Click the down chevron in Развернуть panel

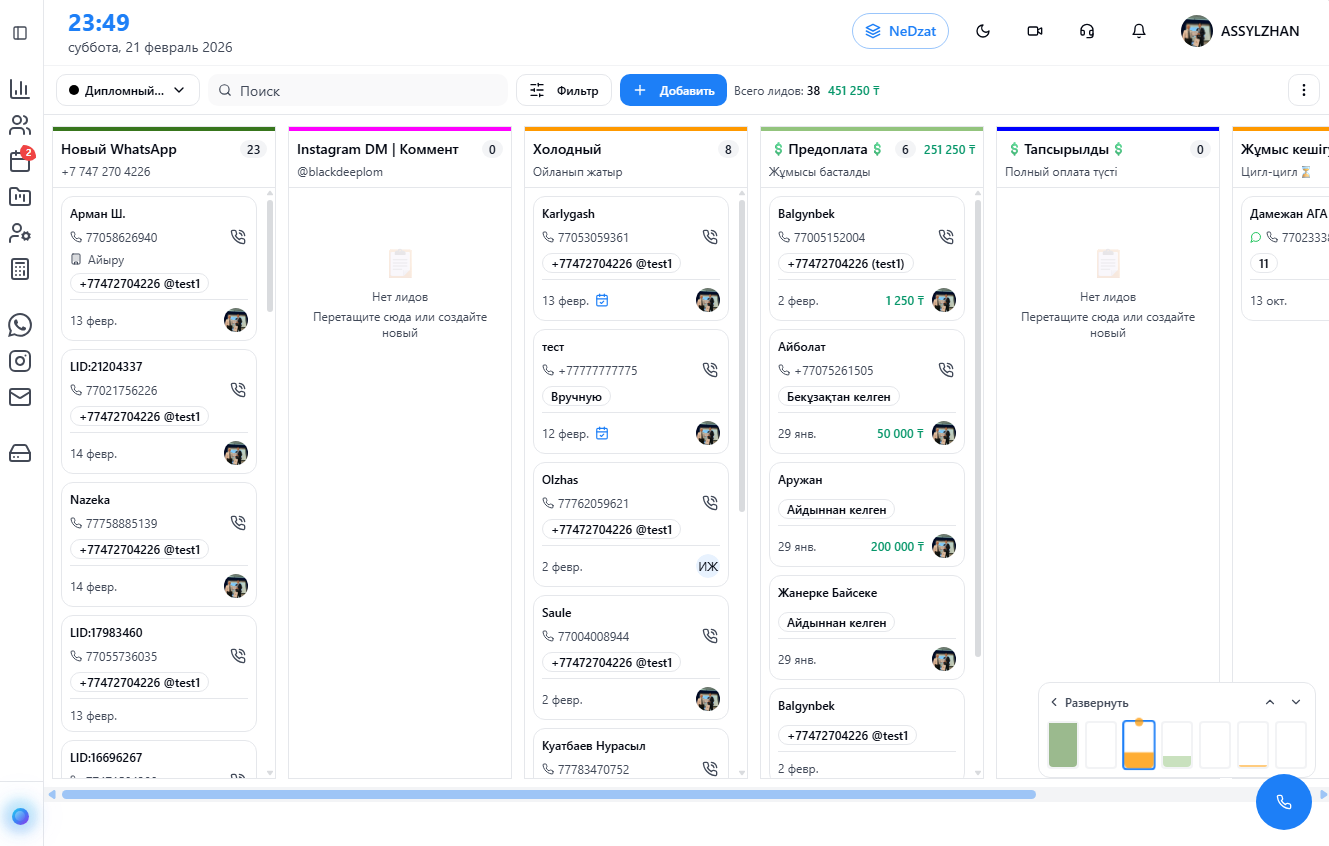[x=1296, y=702]
